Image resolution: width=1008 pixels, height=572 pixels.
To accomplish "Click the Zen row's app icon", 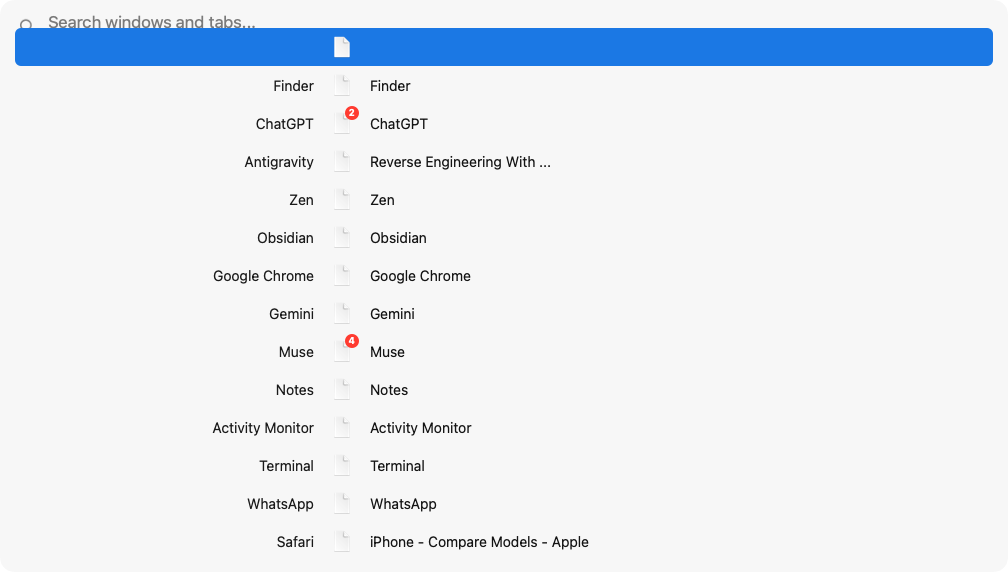I will coord(342,199).
